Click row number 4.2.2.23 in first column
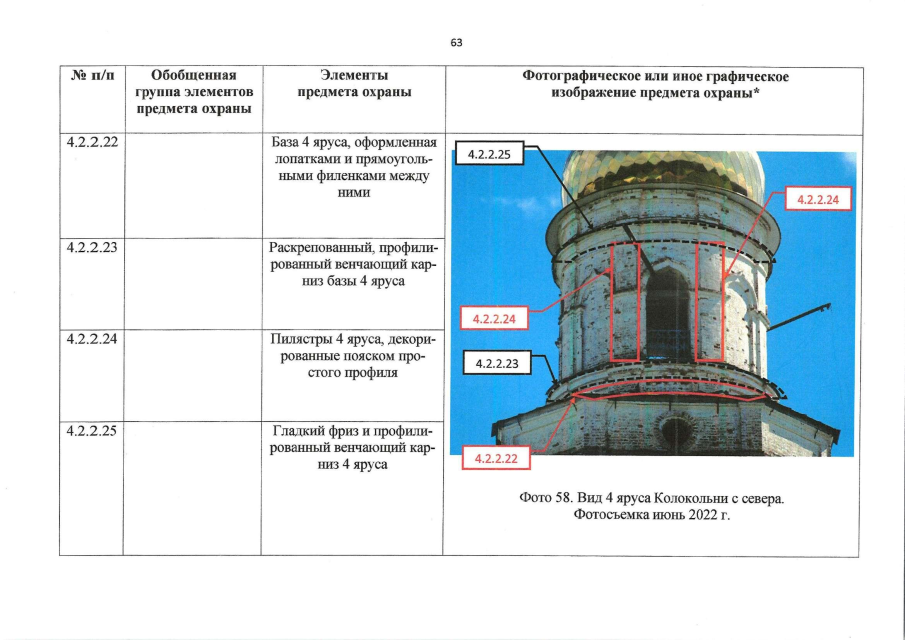 click(92, 248)
